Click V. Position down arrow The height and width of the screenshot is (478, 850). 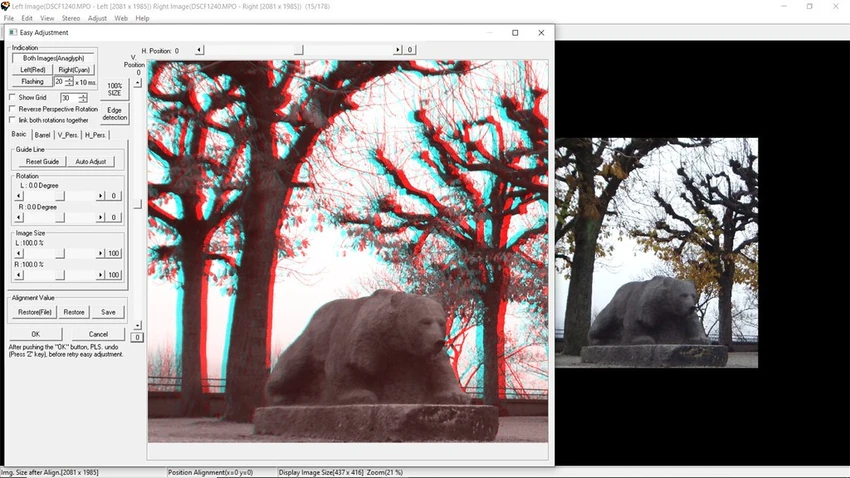138,325
